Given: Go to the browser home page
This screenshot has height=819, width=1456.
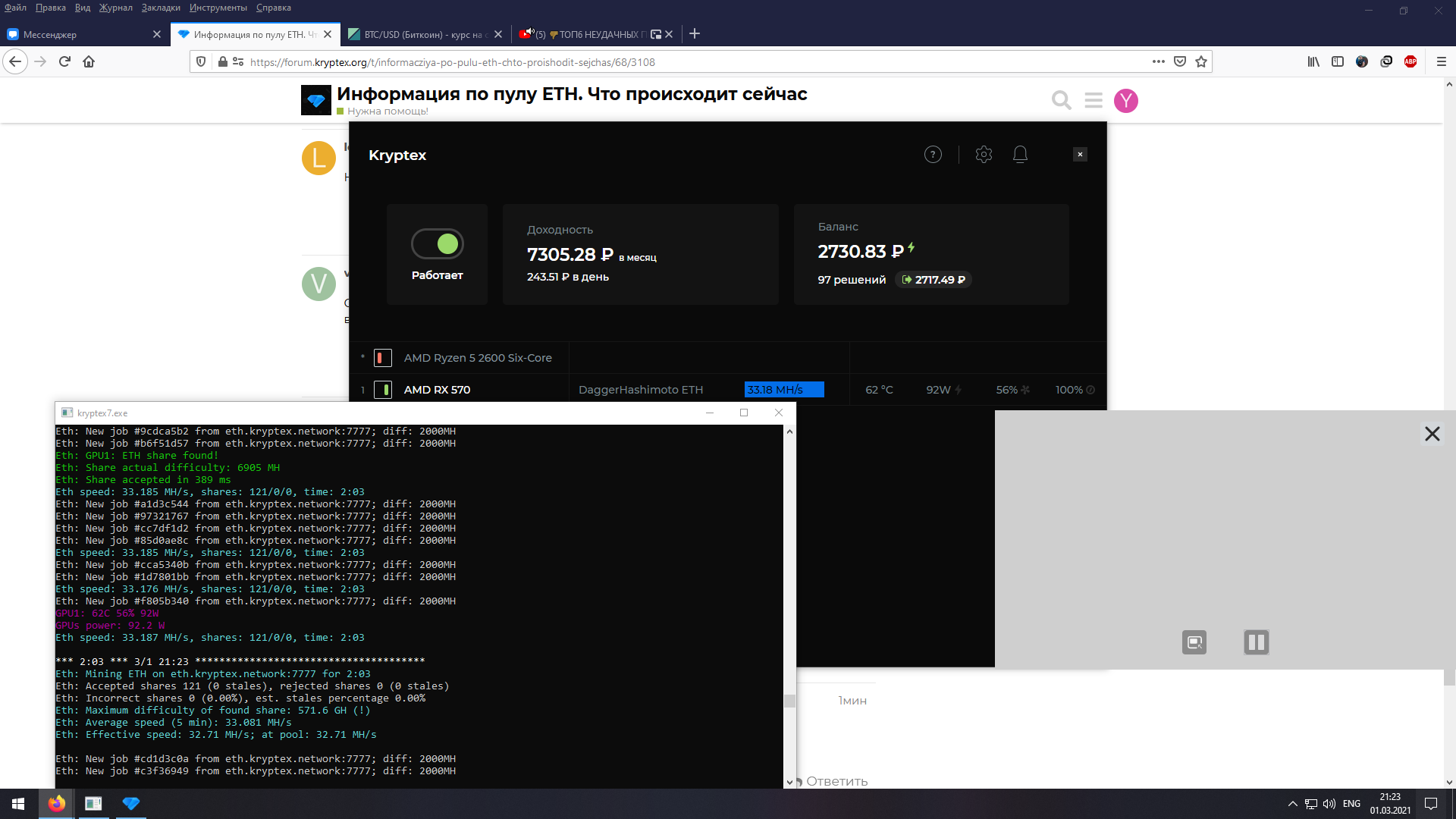Looking at the screenshot, I should pos(89,61).
